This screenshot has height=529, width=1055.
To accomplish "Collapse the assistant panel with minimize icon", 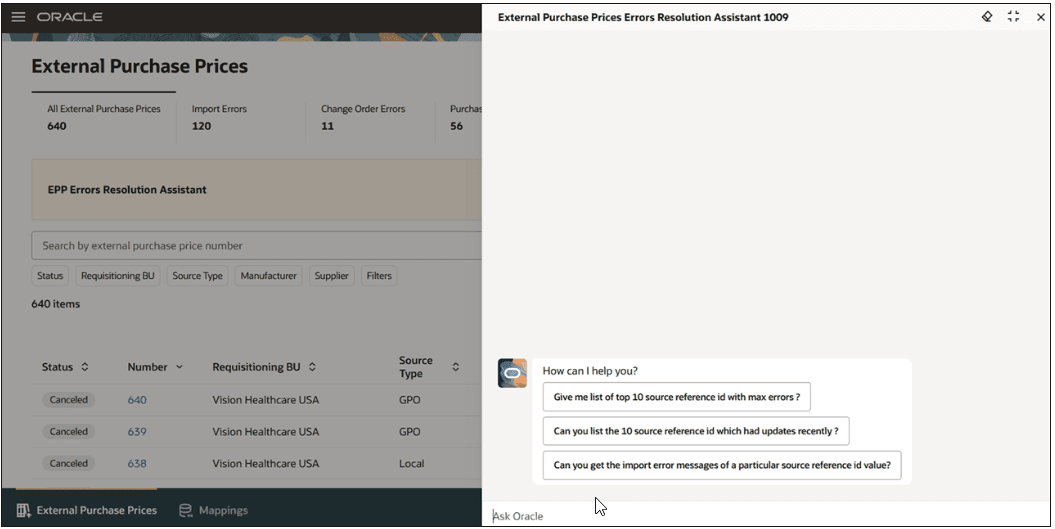I will point(1013,17).
